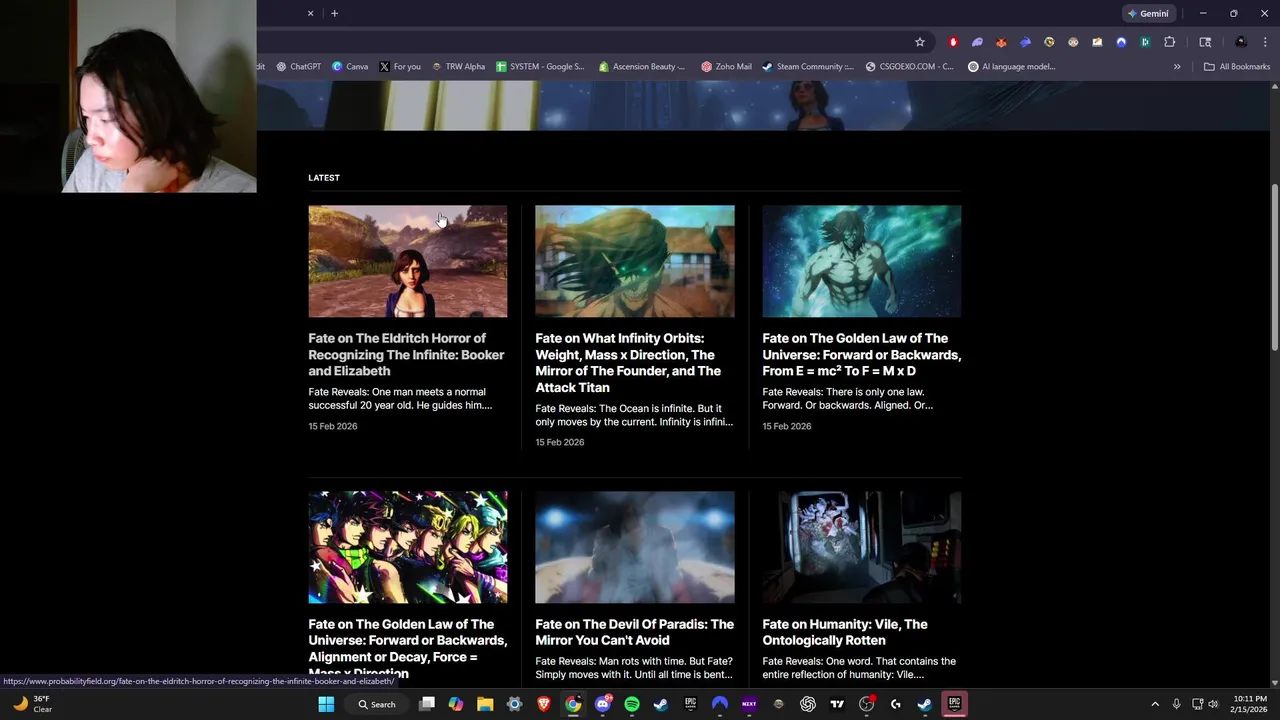This screenshot has height=720, width=1280.
Task: Open the Humanity: Vile article title
Action: tap(845, 632)
